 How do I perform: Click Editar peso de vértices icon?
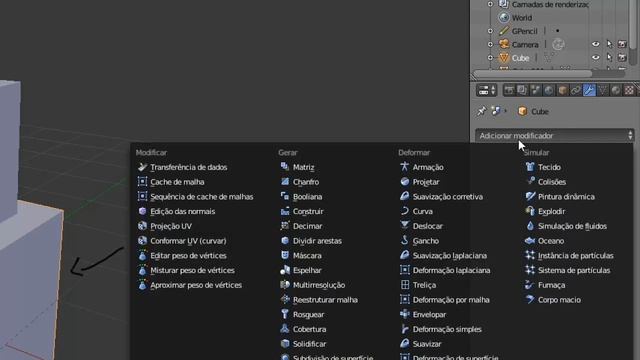142,256
